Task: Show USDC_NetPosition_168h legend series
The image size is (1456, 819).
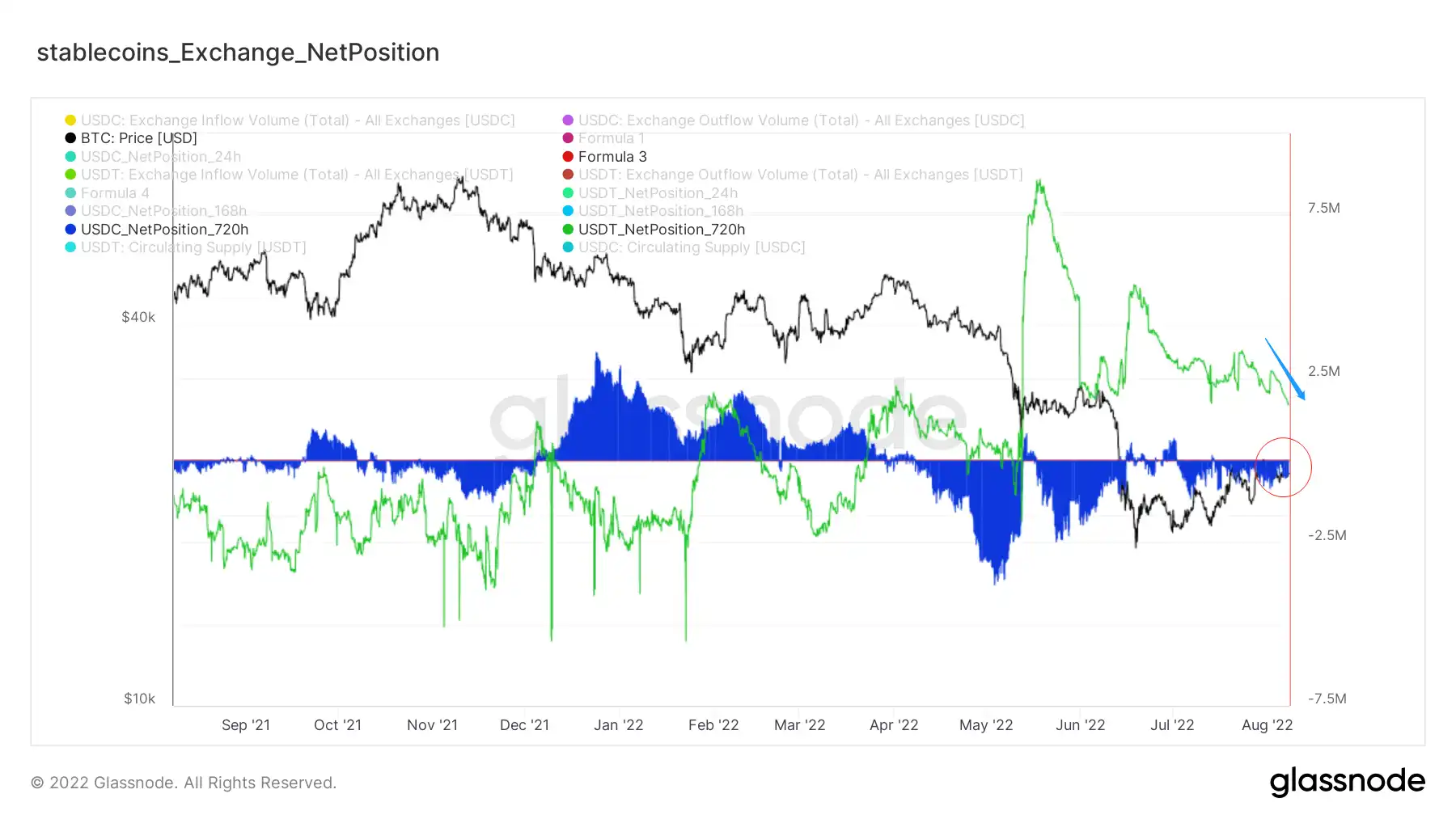Action: (156, 211)
